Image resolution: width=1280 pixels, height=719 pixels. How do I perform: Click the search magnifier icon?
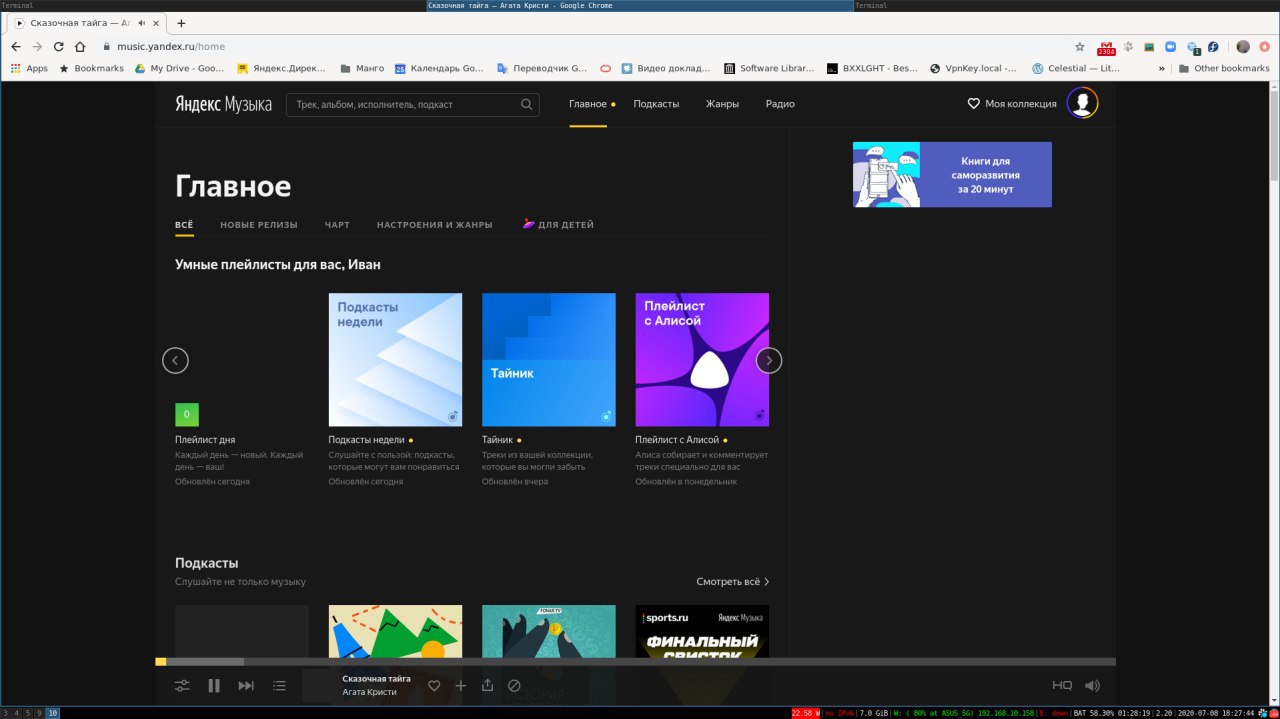point(527,104)
